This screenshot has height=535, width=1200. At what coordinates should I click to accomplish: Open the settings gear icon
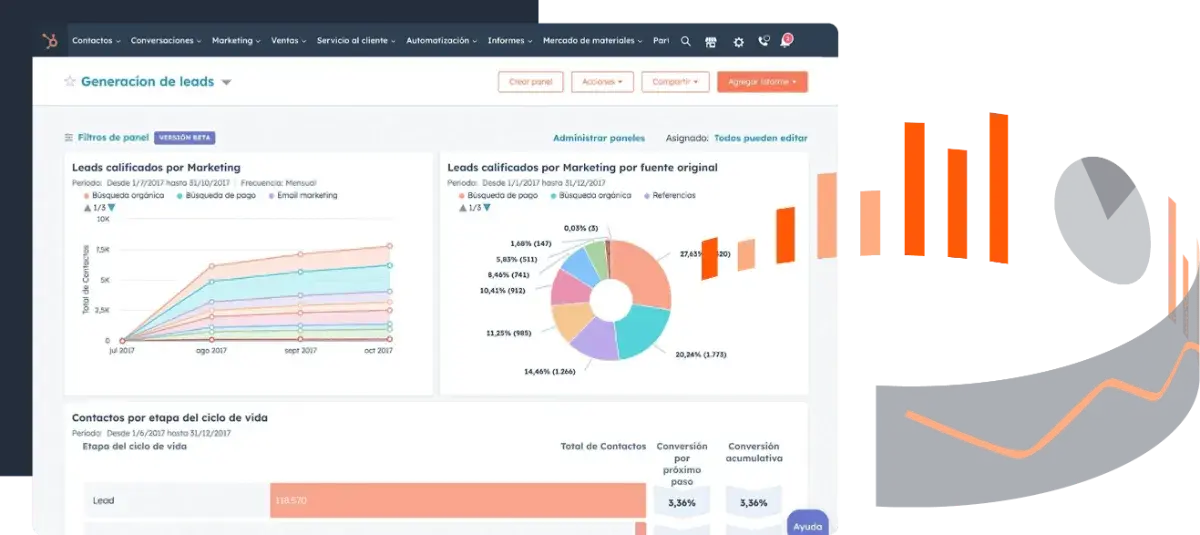tap(738, 42)
